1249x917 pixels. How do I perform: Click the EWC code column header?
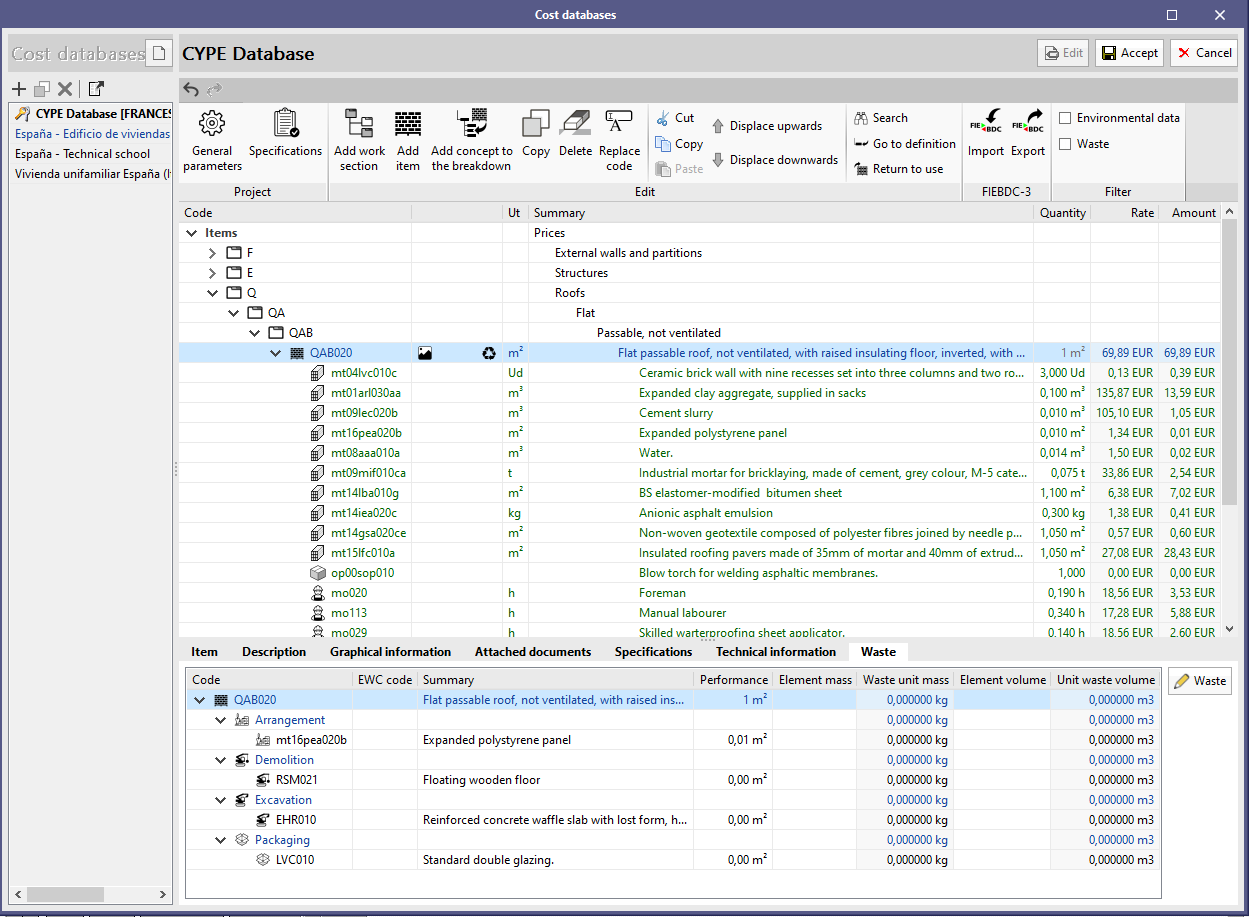pyautogui.click(x=385, y=680)
